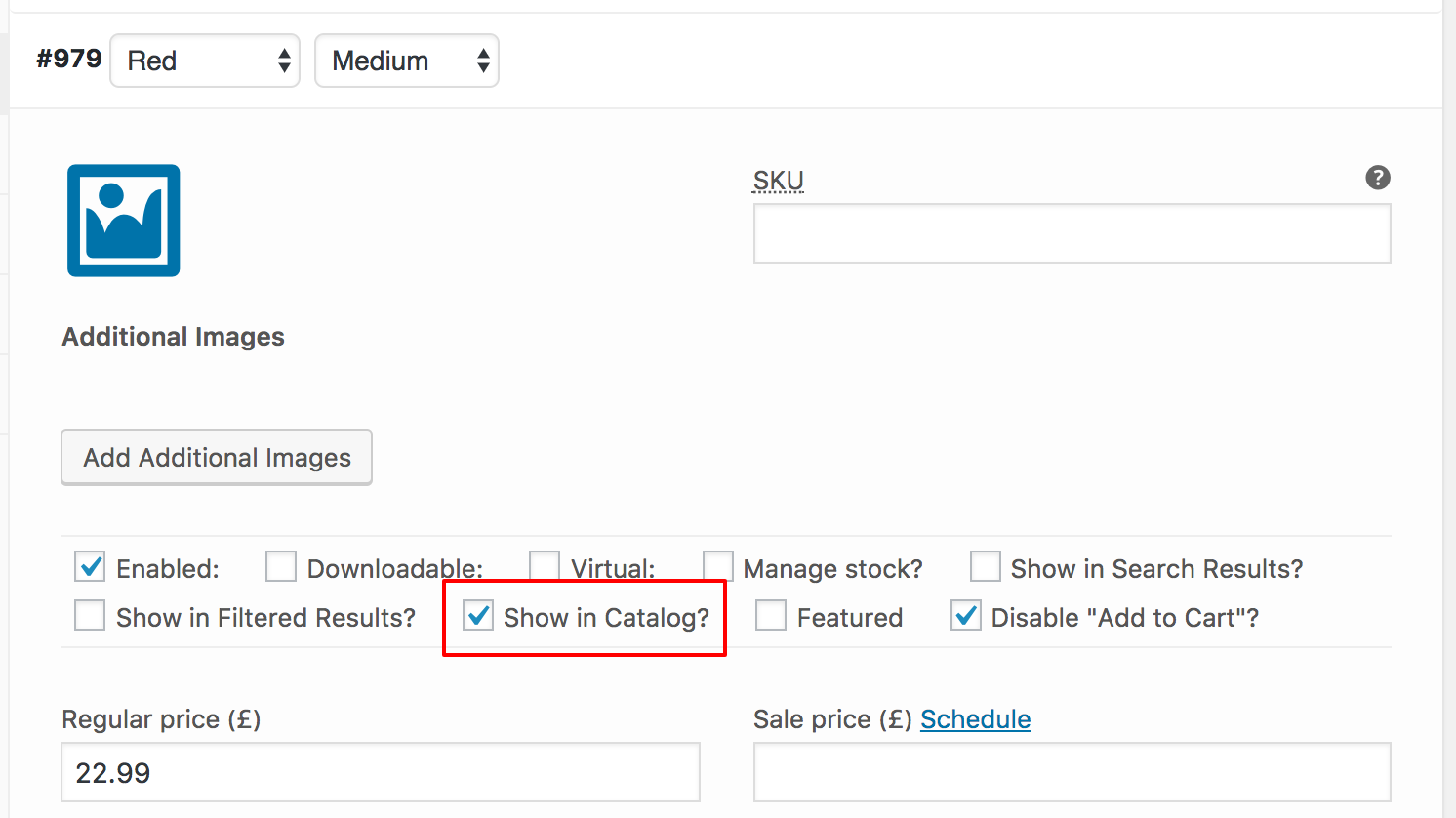Select a different size from Medium selector
1456x818 pixels.
406,61
